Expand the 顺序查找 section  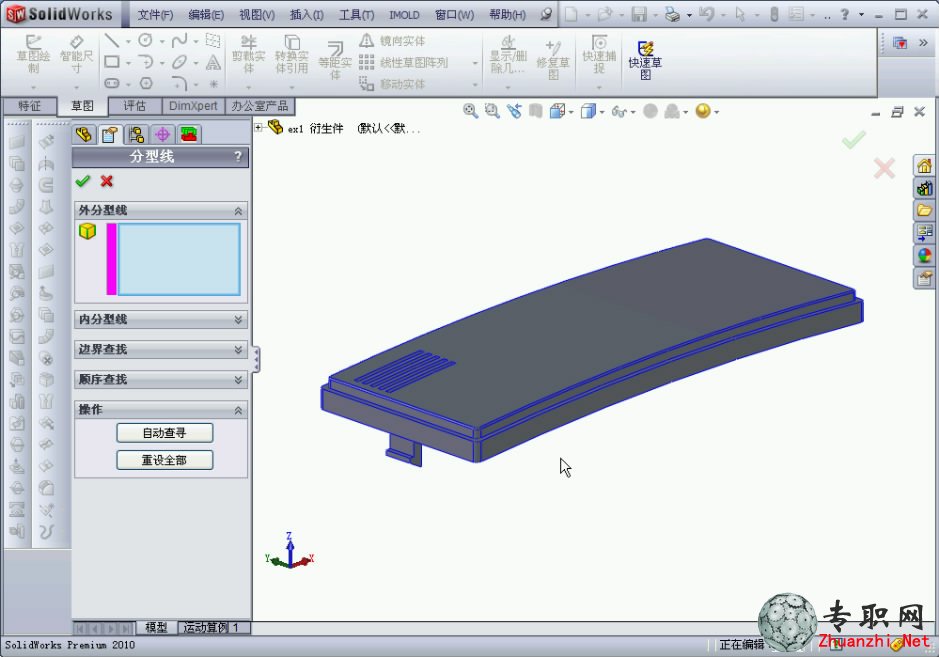point(238,380)
